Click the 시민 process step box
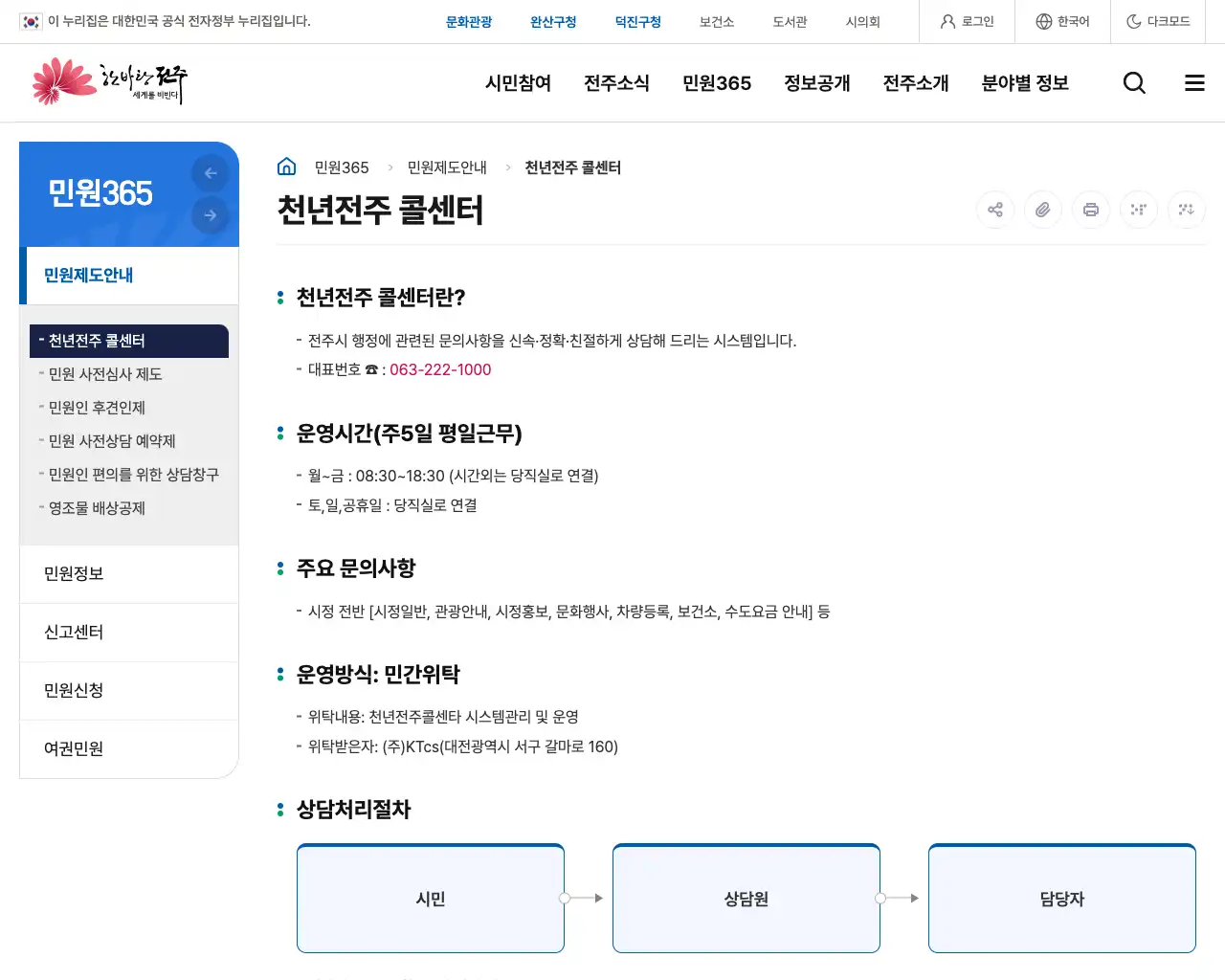 431,899
